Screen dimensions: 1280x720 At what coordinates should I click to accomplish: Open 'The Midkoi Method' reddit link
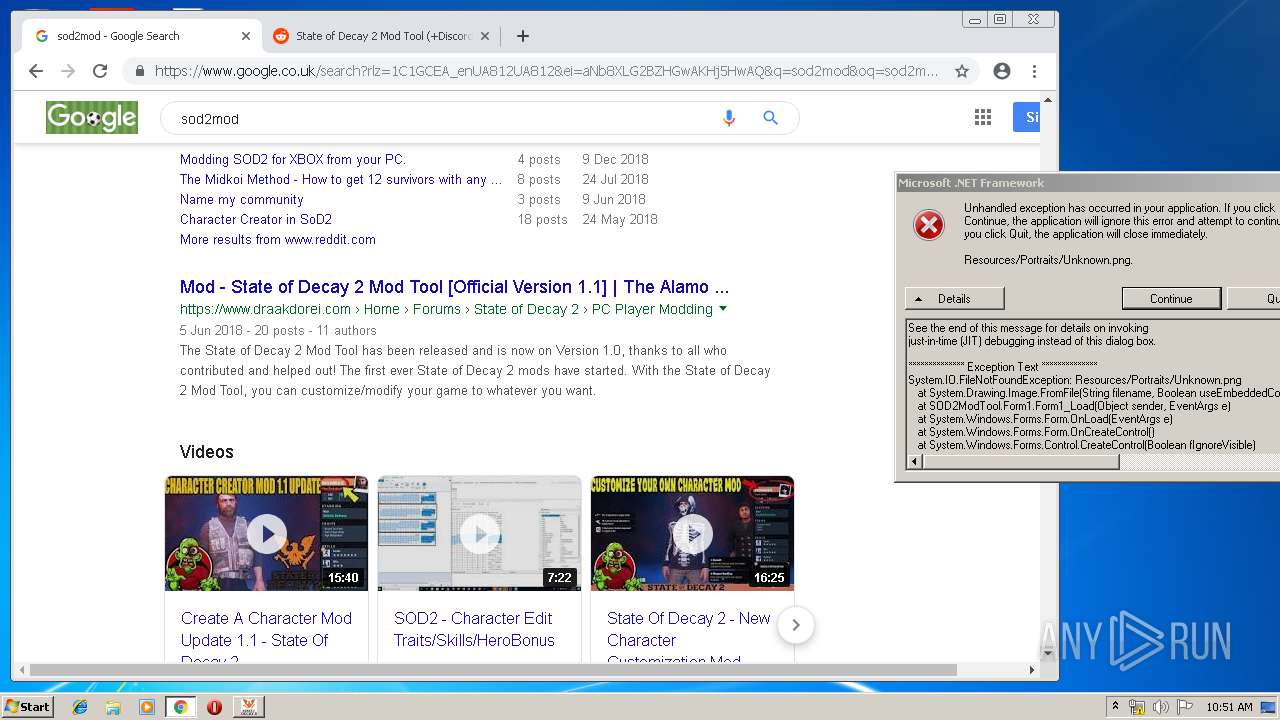[341, 179]
